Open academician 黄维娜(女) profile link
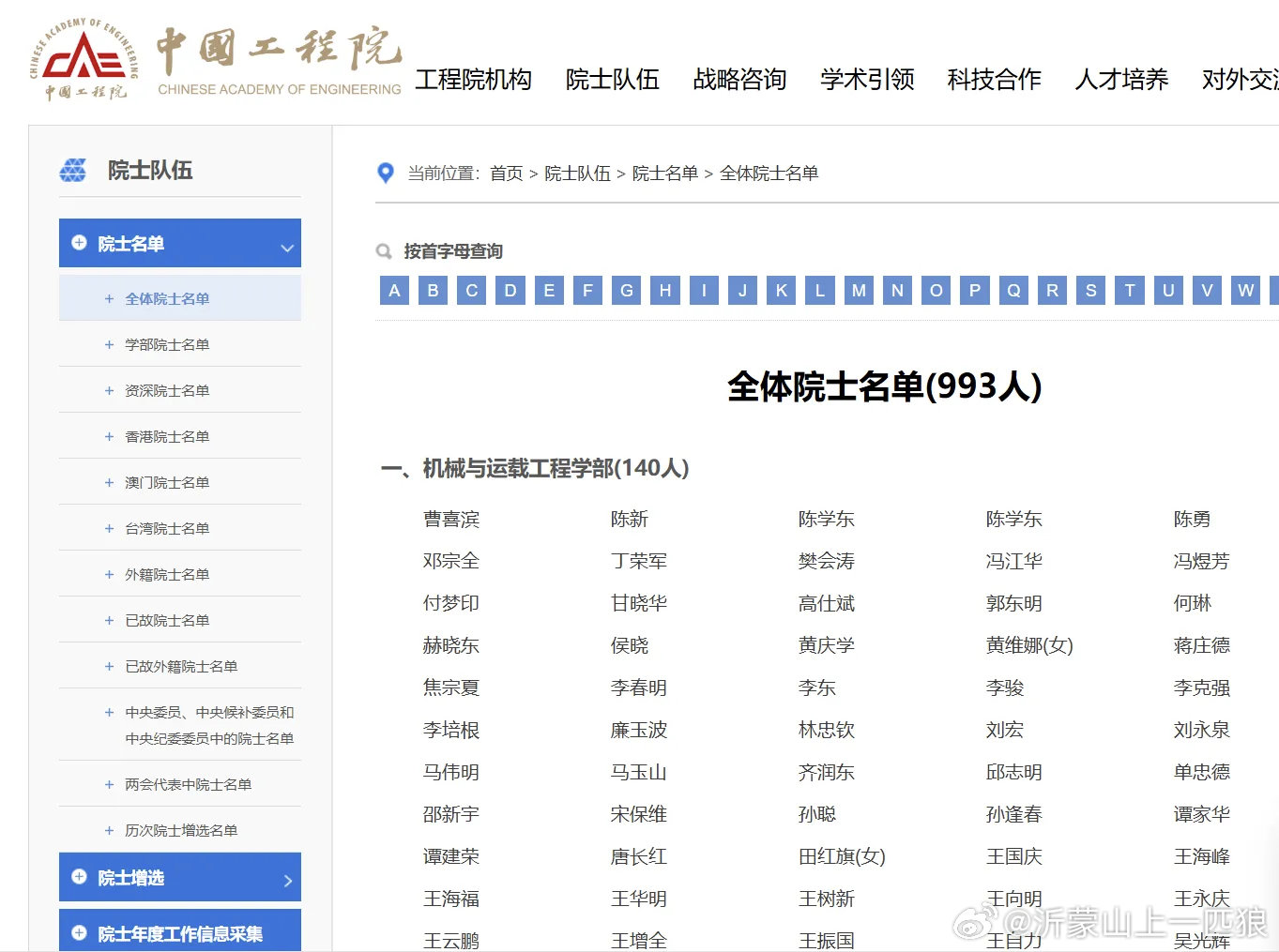1279x952 pixels. point(1029,646)
